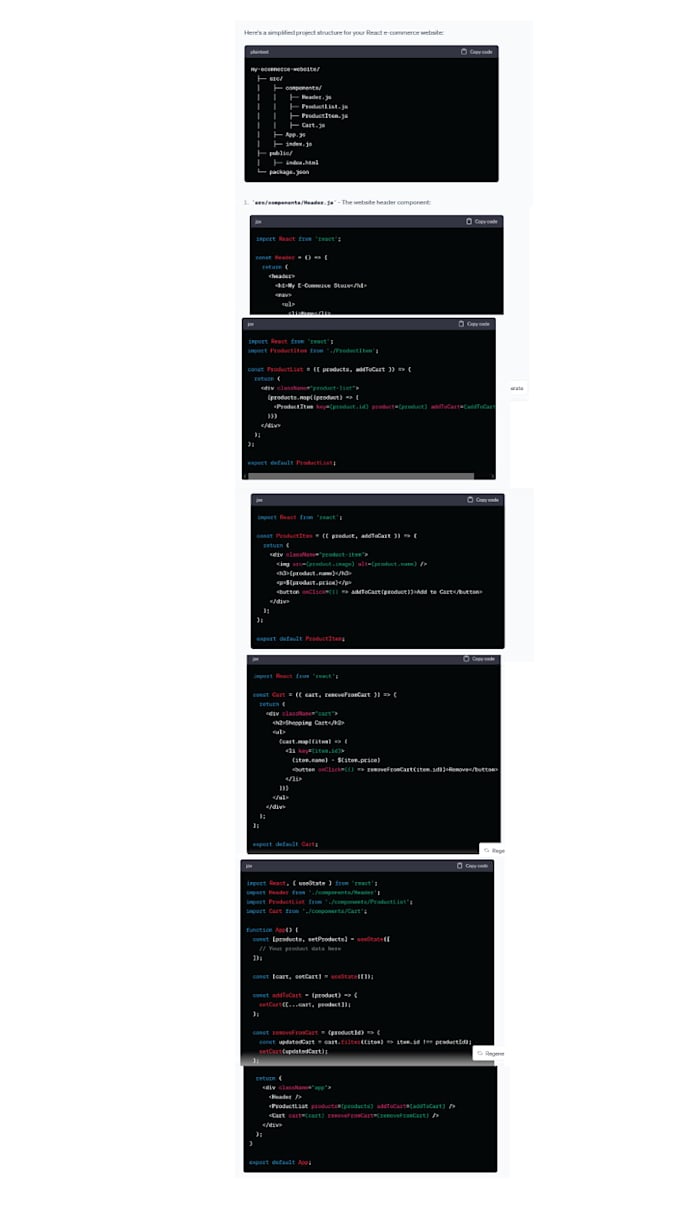Copy code in the 'const Header' block
The image size is (680, 1217).
[482, 221]
